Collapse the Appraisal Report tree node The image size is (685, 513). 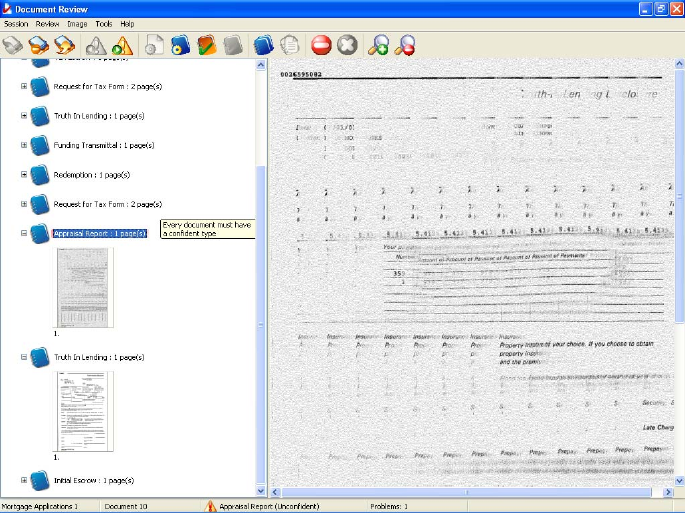point(24,233)
